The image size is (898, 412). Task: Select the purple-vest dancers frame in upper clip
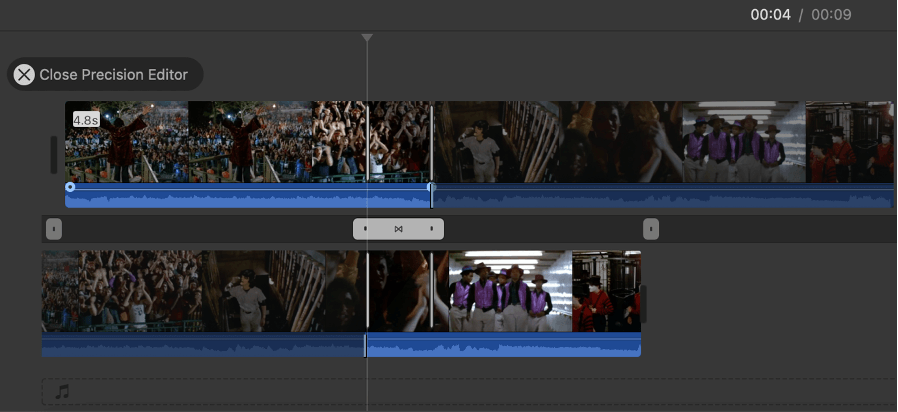tap(744, 142)
